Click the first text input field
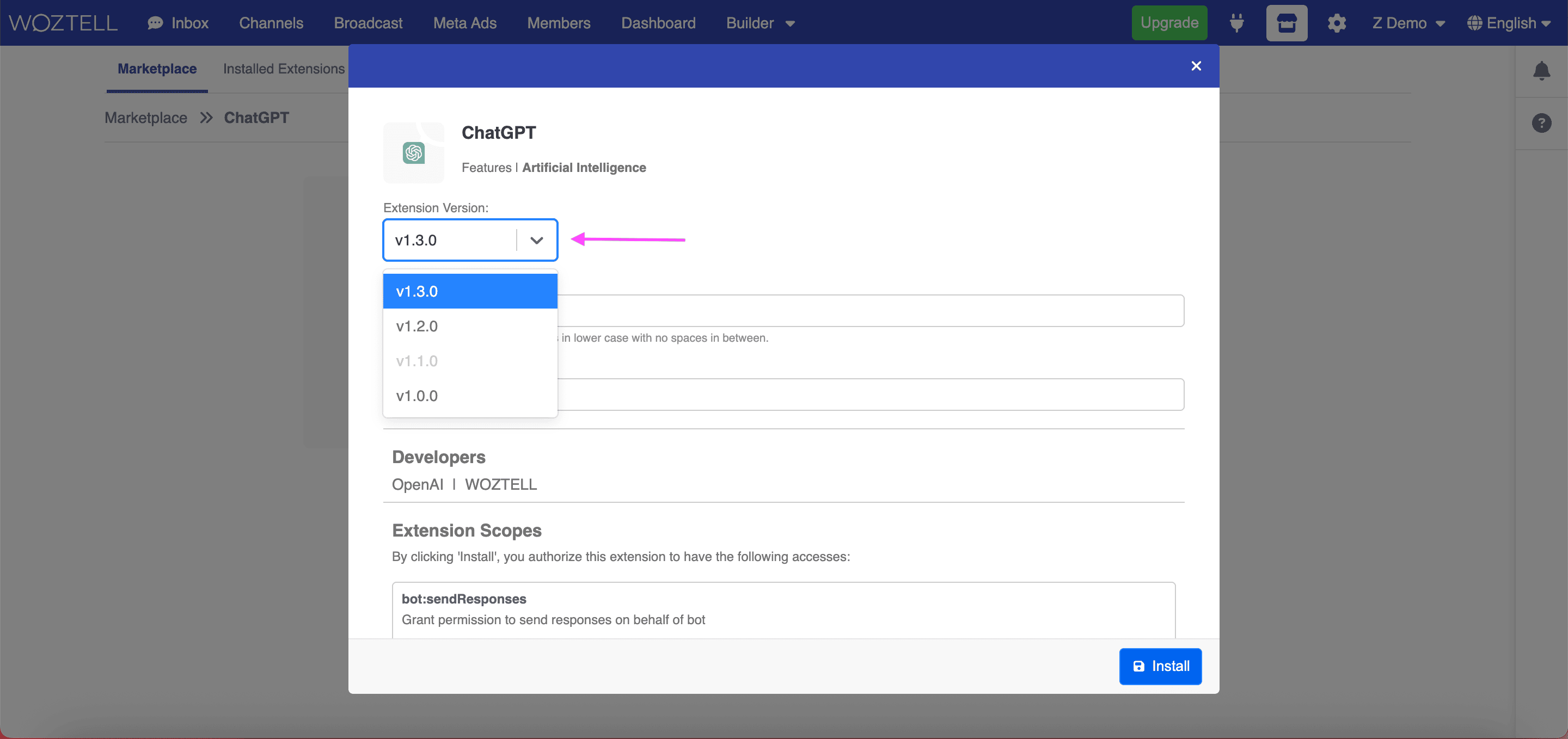Screen dimensions: 1568x739 click(x=871, y=311)
